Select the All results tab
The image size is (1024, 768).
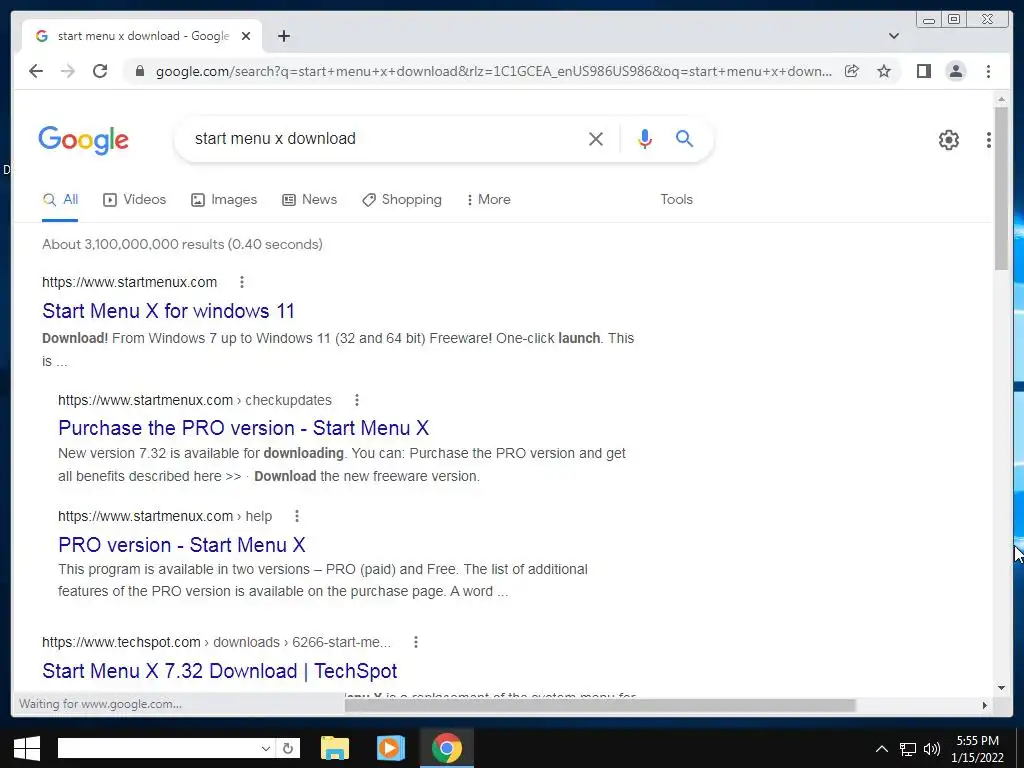pyautogui.click(x=60, y=200)
